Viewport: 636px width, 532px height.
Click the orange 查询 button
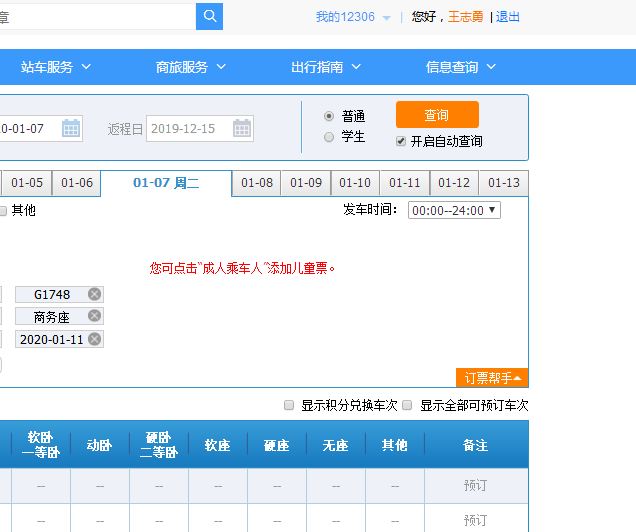click(x=437, y=115)
